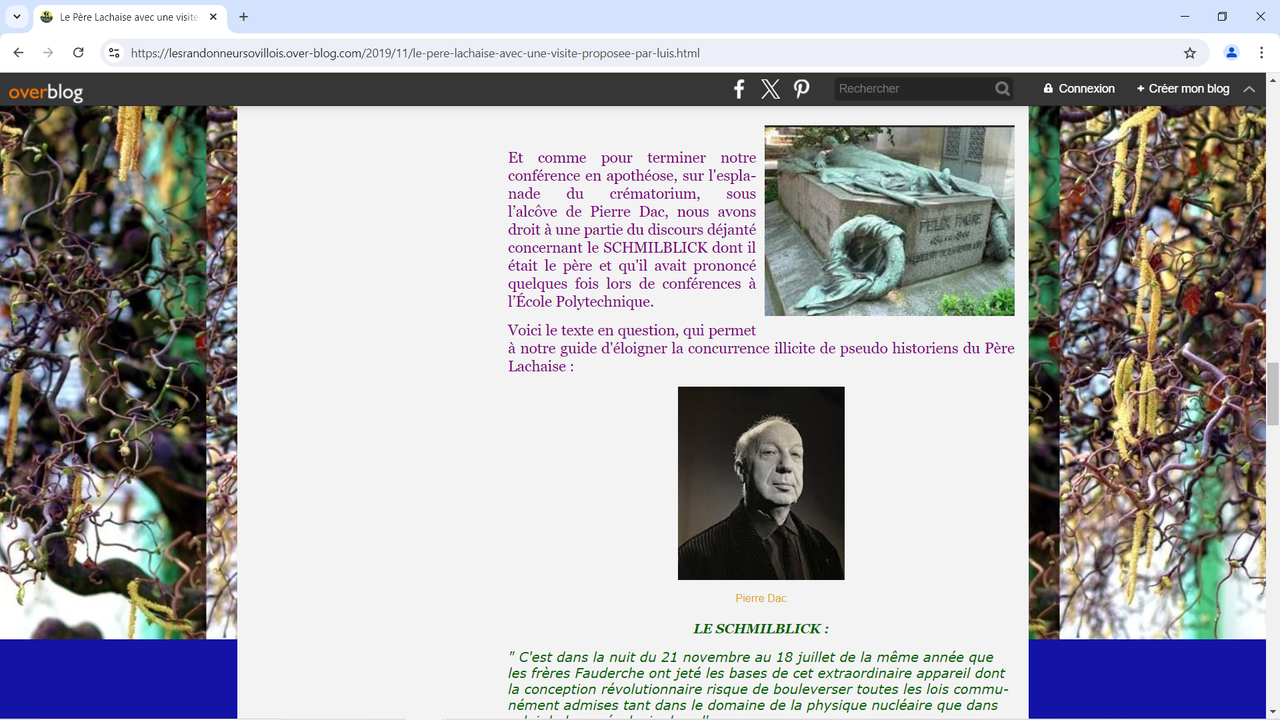1280x720 pixels.
Task: Open the Félix Faure tomb photo
Action: click(889, 221)
